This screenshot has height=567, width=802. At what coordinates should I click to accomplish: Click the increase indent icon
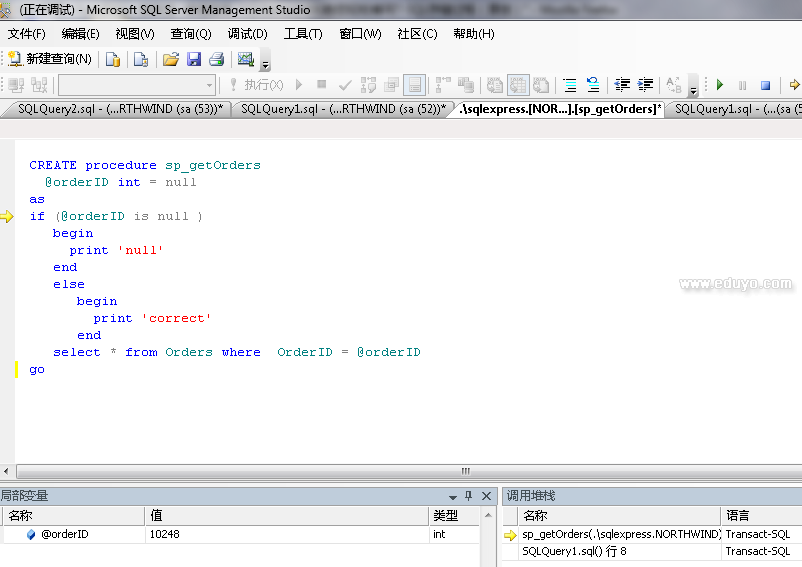click(646, 85)
